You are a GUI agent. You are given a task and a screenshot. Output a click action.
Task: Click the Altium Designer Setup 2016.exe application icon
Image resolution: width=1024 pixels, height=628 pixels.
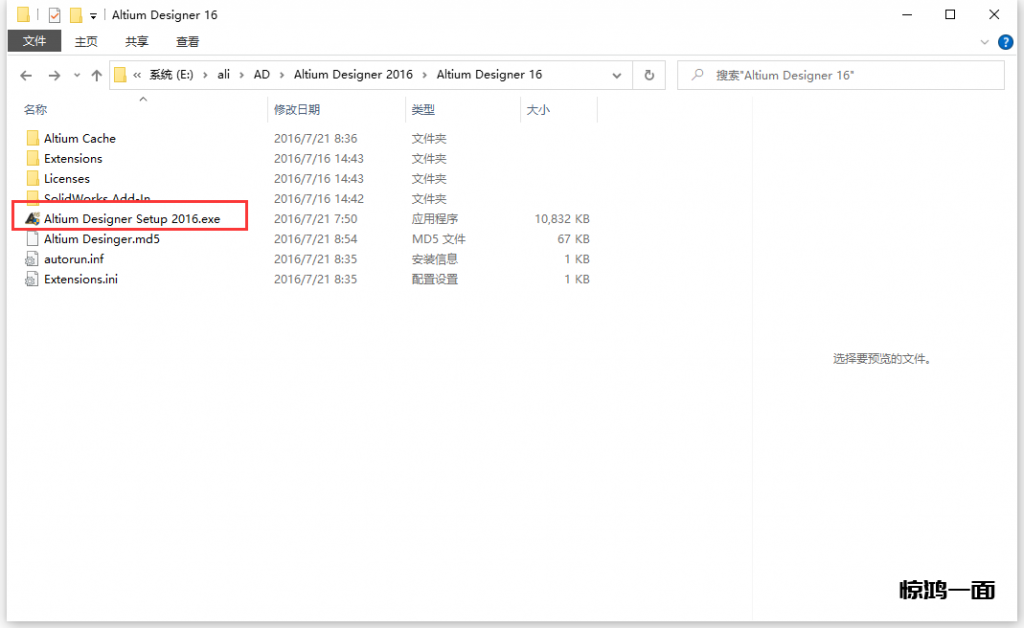click(x=33, y=219)
